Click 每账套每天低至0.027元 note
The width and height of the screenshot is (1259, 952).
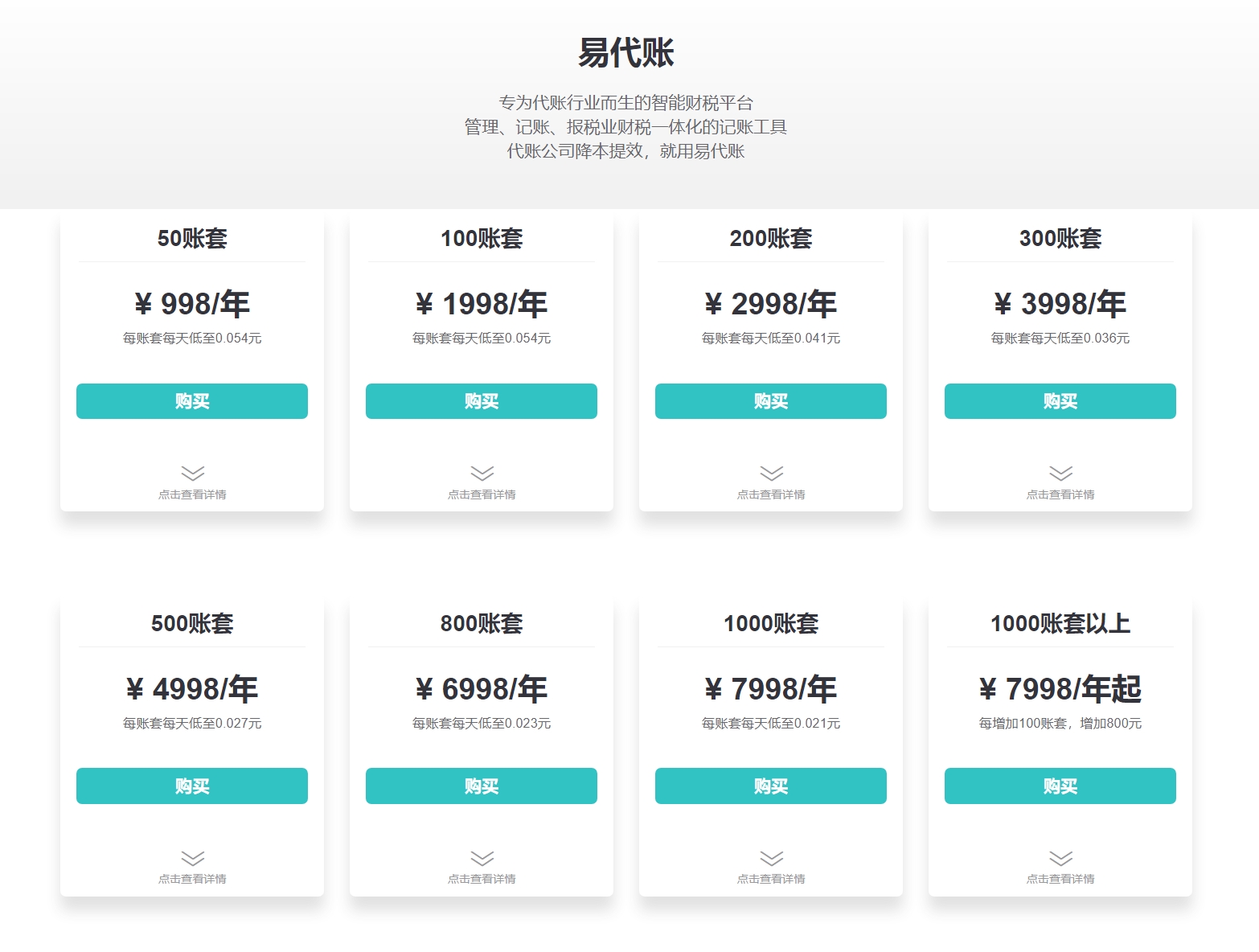192,724
